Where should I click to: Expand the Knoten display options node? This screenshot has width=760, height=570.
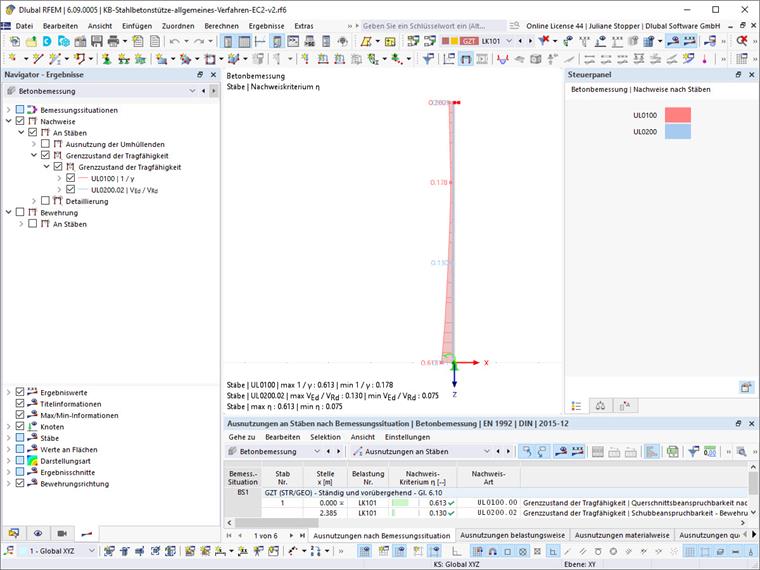[8, 427]
